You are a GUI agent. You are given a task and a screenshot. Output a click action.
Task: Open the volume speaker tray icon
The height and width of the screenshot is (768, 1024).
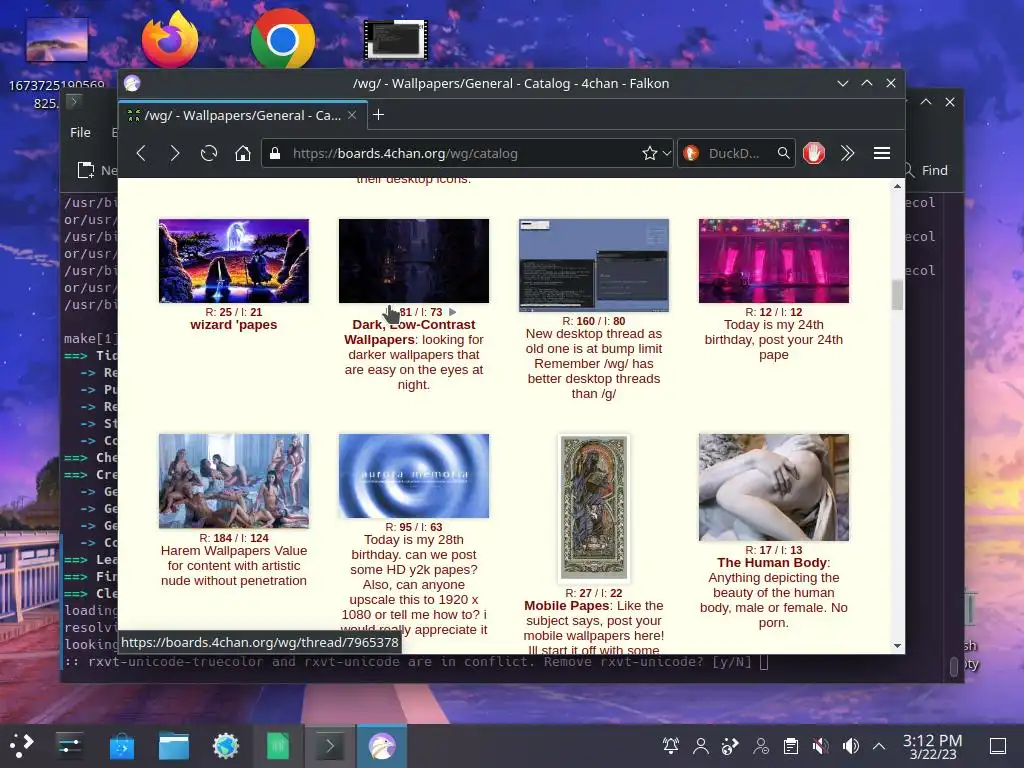click(851, 745)
